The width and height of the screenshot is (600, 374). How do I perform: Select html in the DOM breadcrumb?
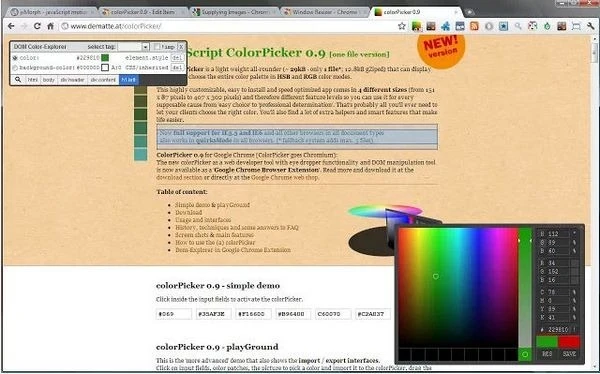tap(33, 80)
